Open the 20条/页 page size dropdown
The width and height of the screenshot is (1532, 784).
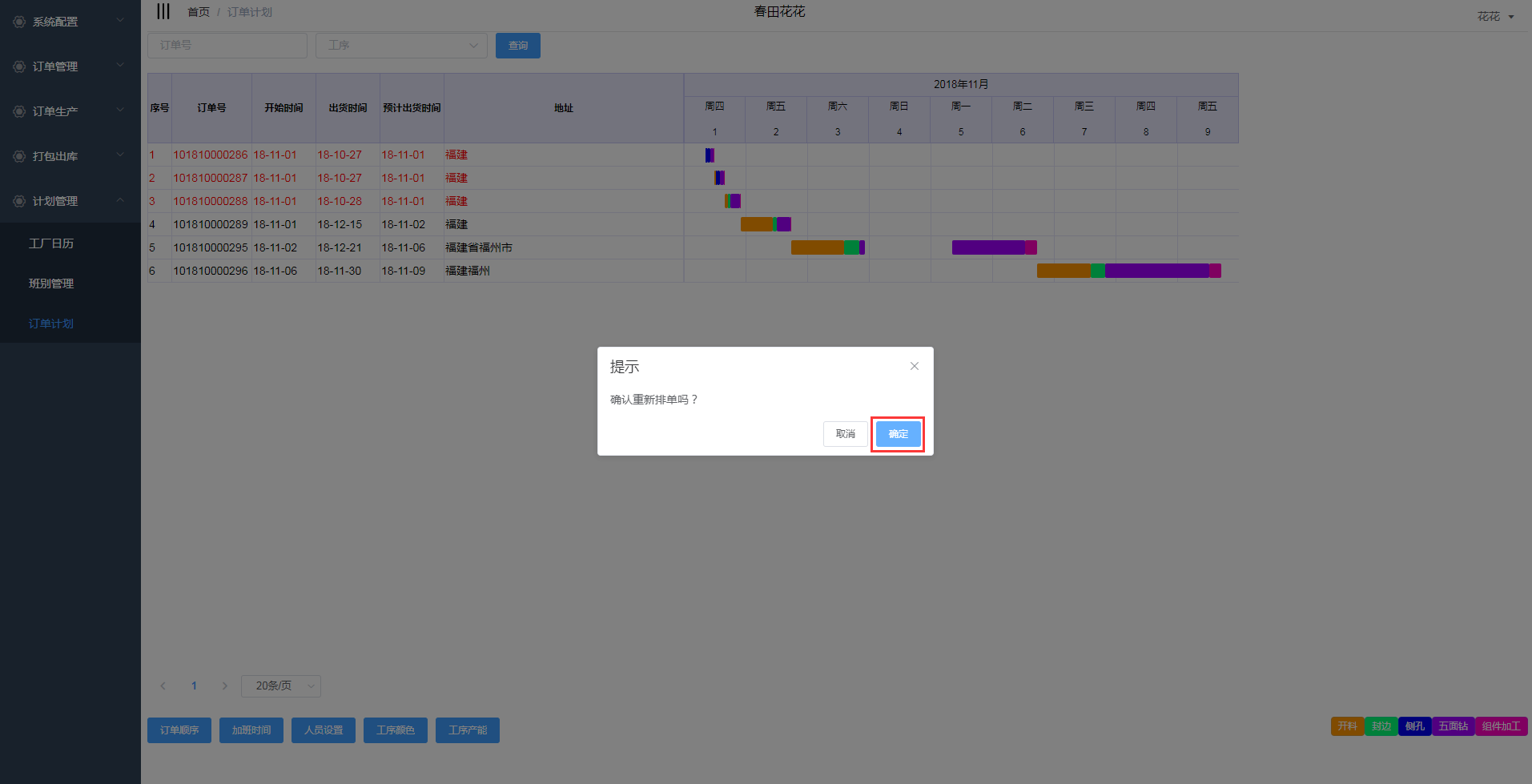(x=281, y=685)
